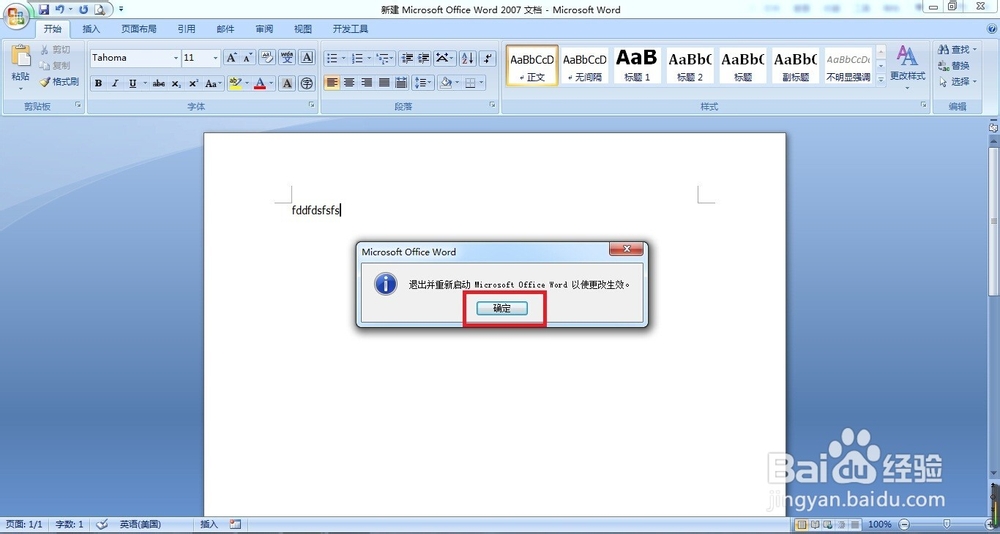
Task: Toggle character shading
Action: tap(287, 84)
